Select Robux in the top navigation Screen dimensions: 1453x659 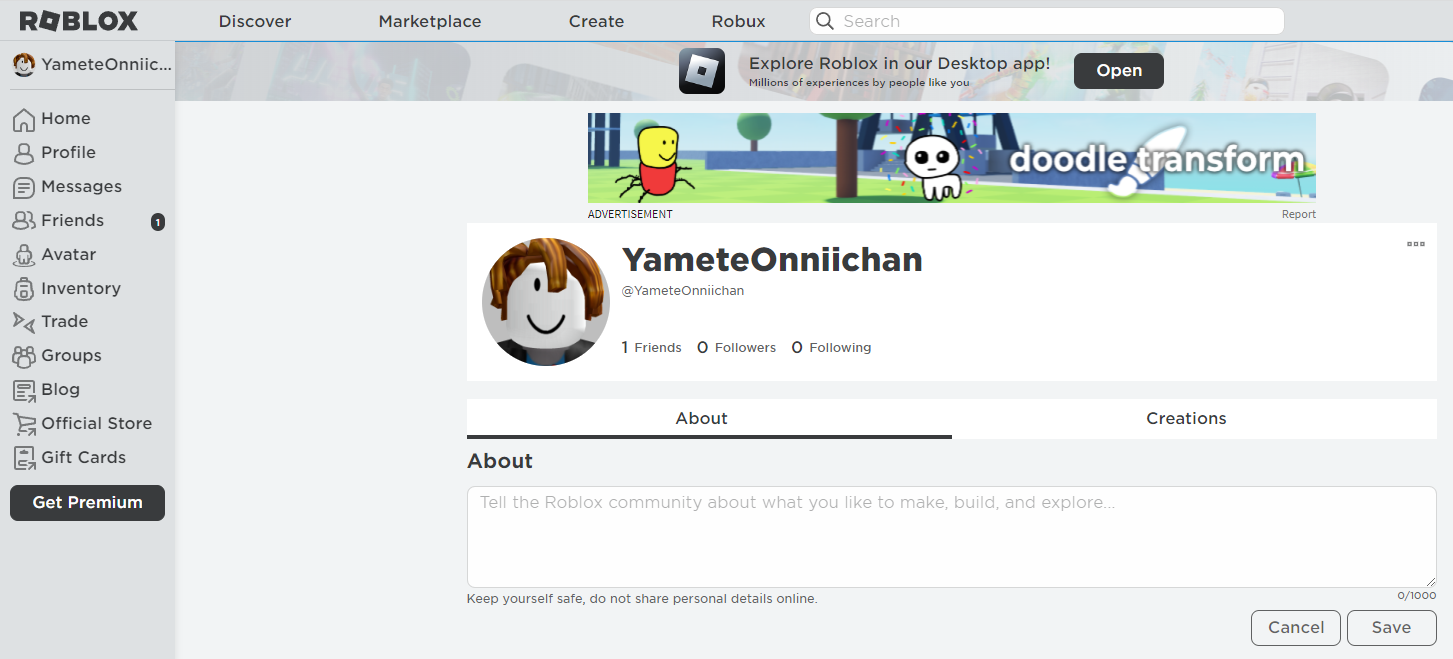coord(739,21)
